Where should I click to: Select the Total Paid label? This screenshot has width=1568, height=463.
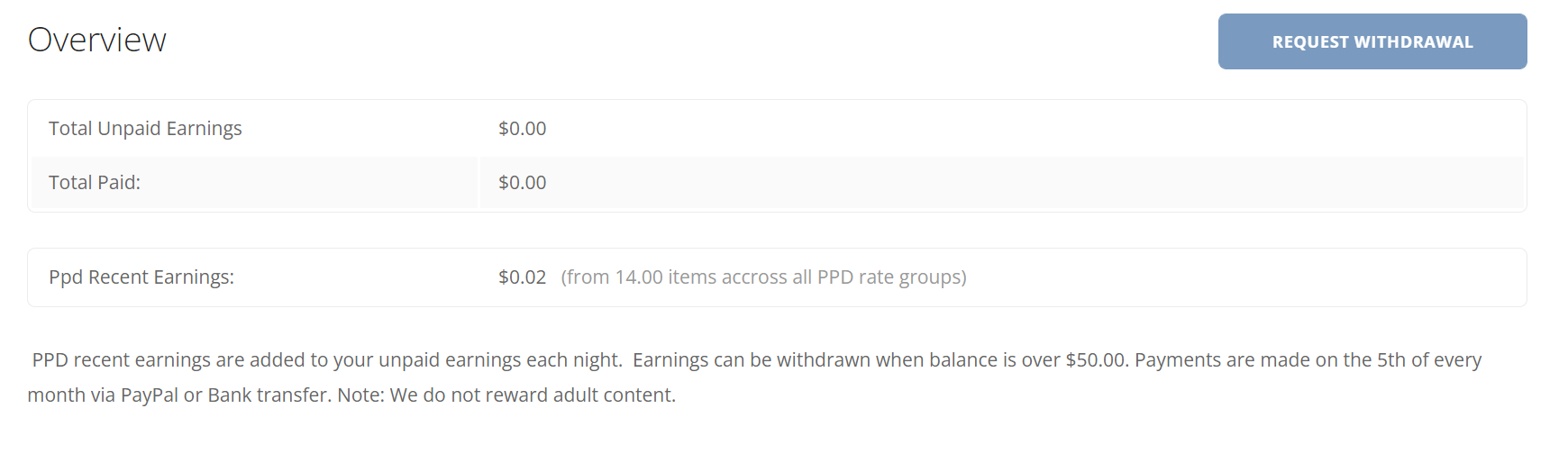(95, 183)
